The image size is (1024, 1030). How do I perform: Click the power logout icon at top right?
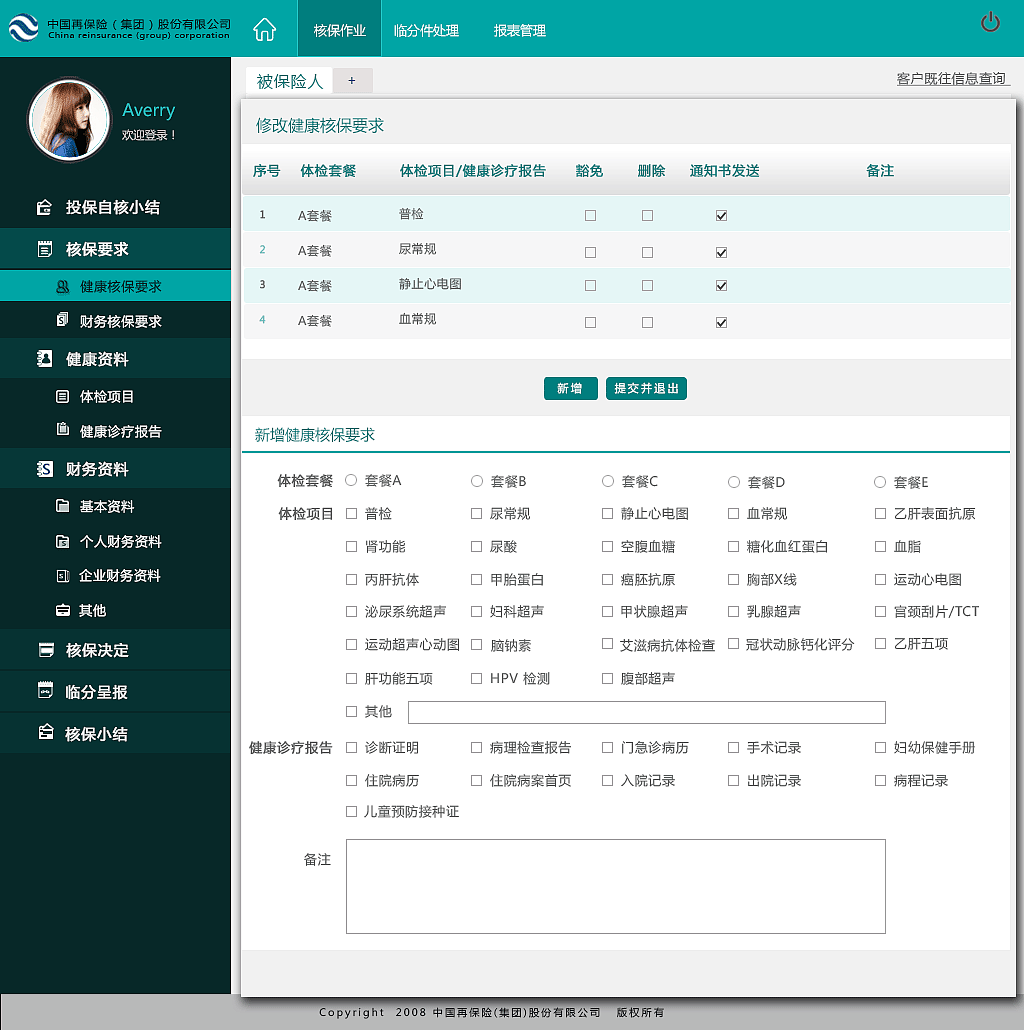click(x=989, y=23)
